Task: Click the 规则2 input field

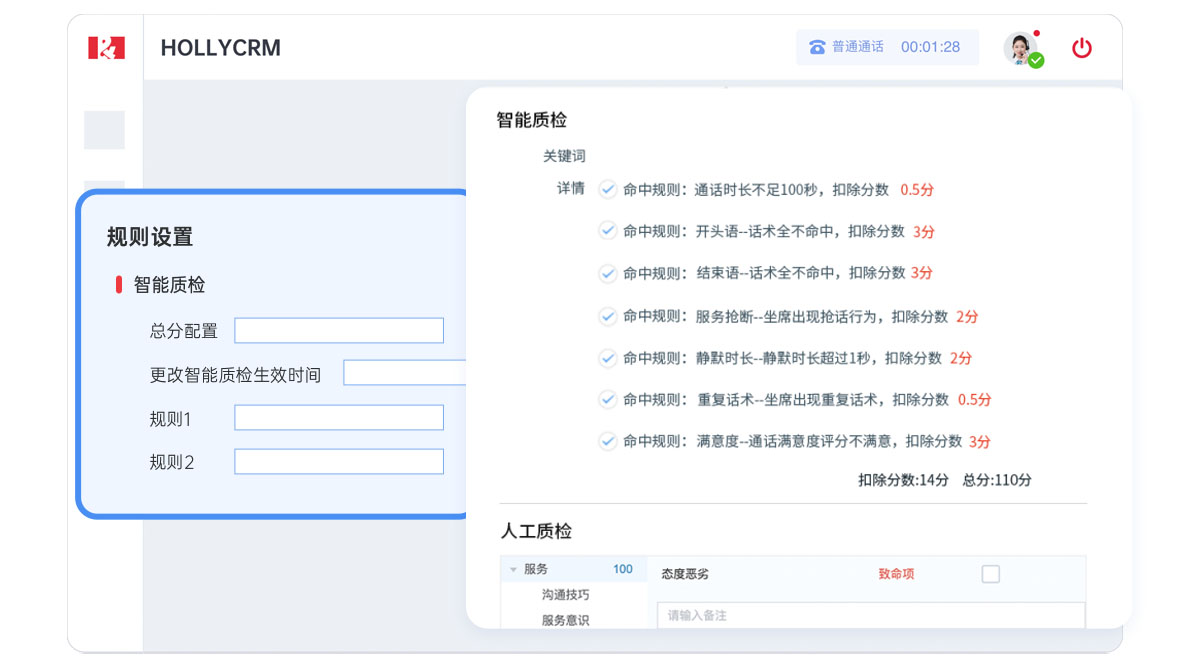Action: (338, 462)
